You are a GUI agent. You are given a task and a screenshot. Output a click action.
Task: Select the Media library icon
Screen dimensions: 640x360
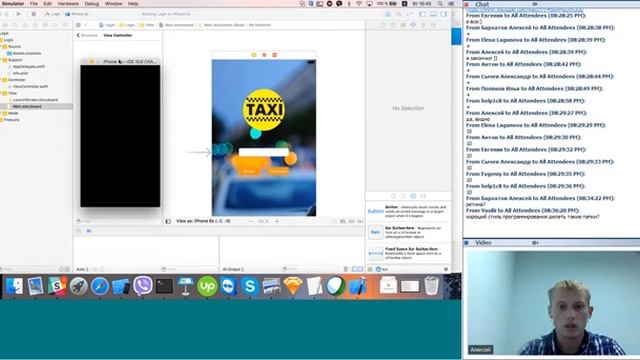423,196
